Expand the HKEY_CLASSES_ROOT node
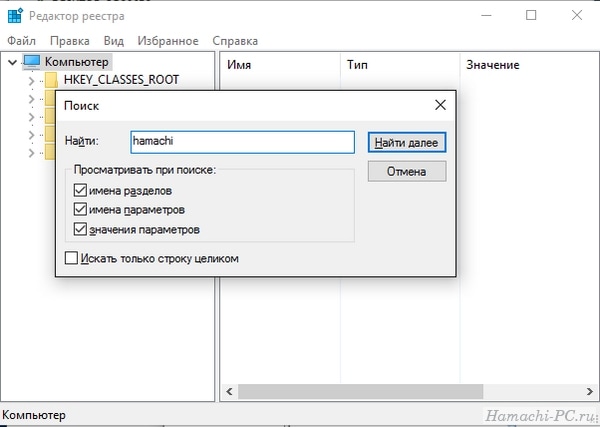 click(x=31, y=81)
